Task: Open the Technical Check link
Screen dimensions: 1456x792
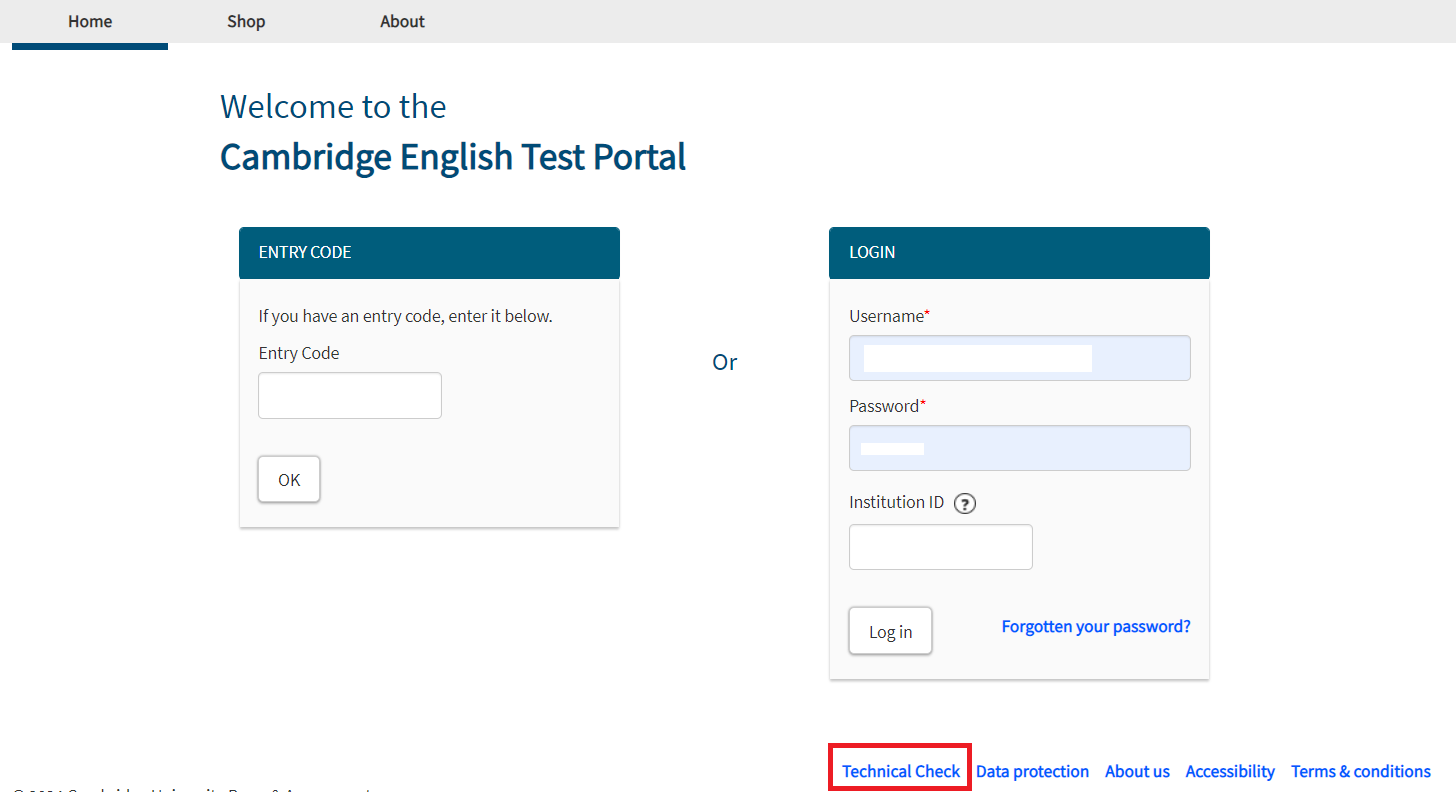Action: click(901, 771)
